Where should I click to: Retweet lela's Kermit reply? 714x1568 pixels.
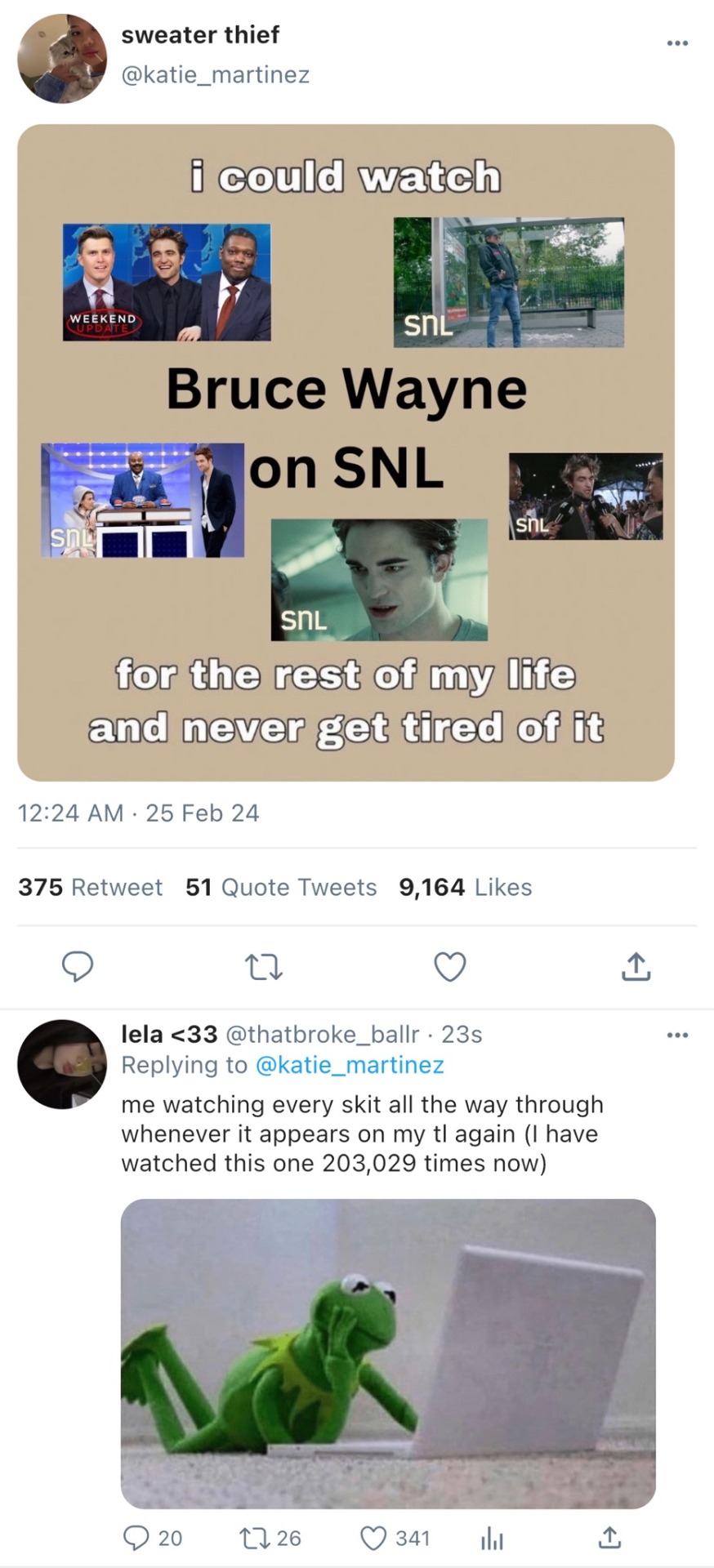(x=252, y=1539)
